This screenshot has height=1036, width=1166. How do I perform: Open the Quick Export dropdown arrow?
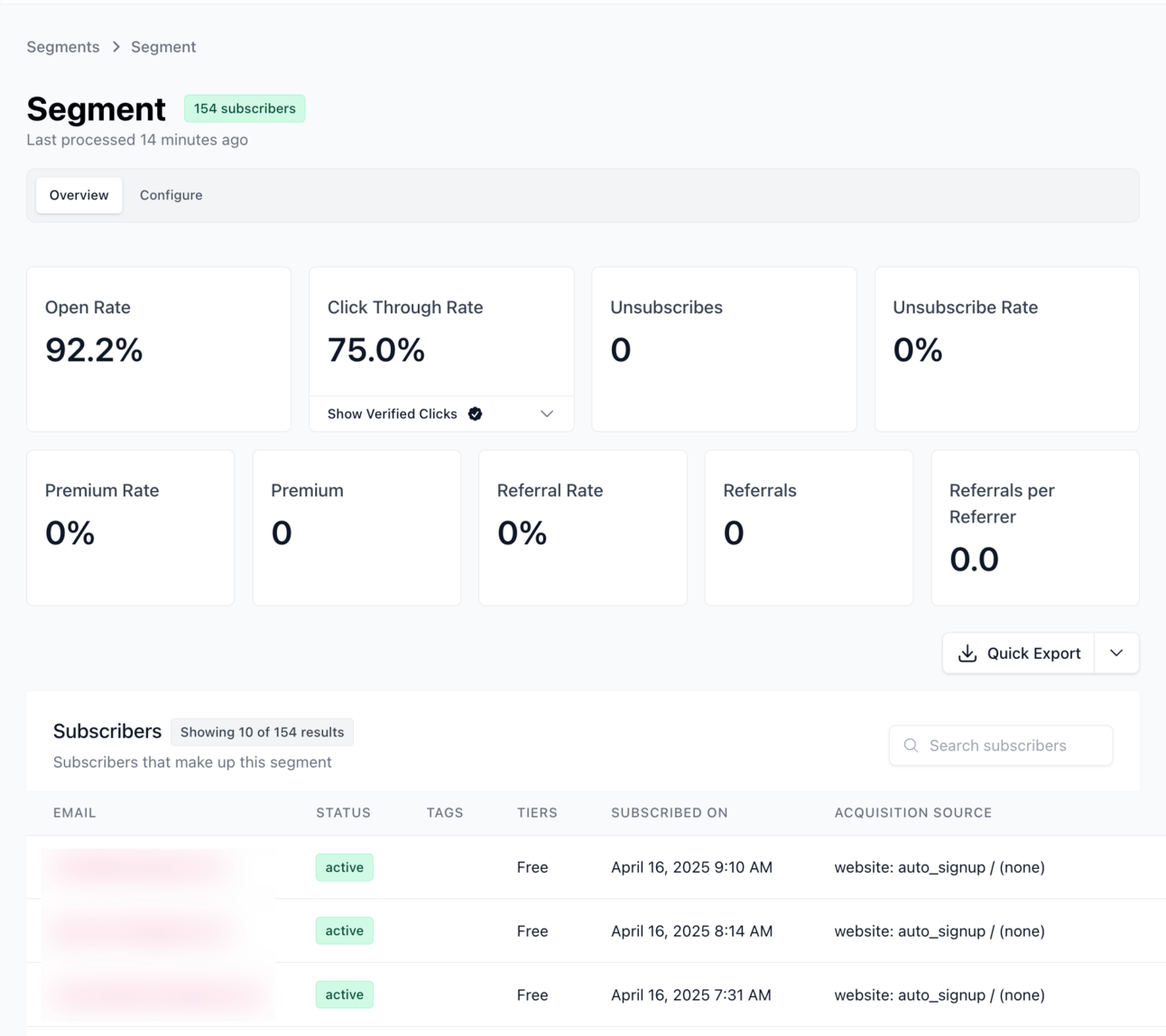pos(1116,653)
